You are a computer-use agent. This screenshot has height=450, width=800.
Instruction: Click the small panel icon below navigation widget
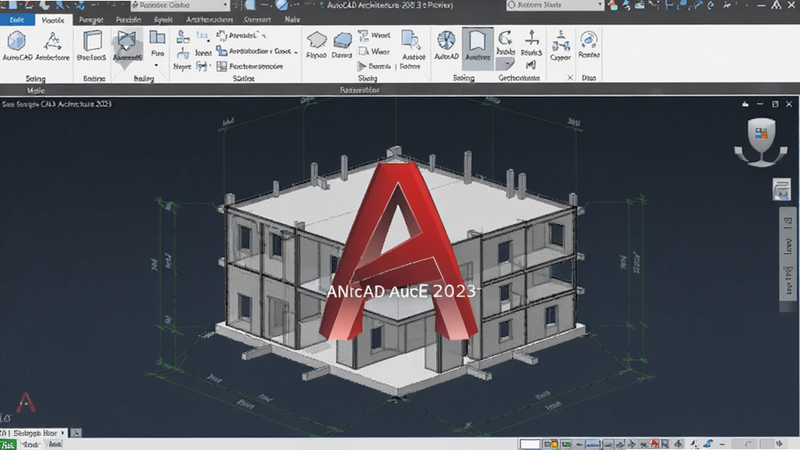click(x=781, y=189)
